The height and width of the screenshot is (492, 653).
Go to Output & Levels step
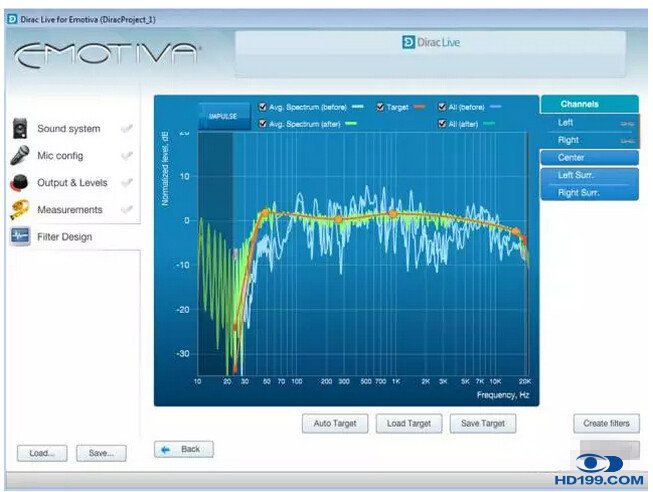coord(72,183)
